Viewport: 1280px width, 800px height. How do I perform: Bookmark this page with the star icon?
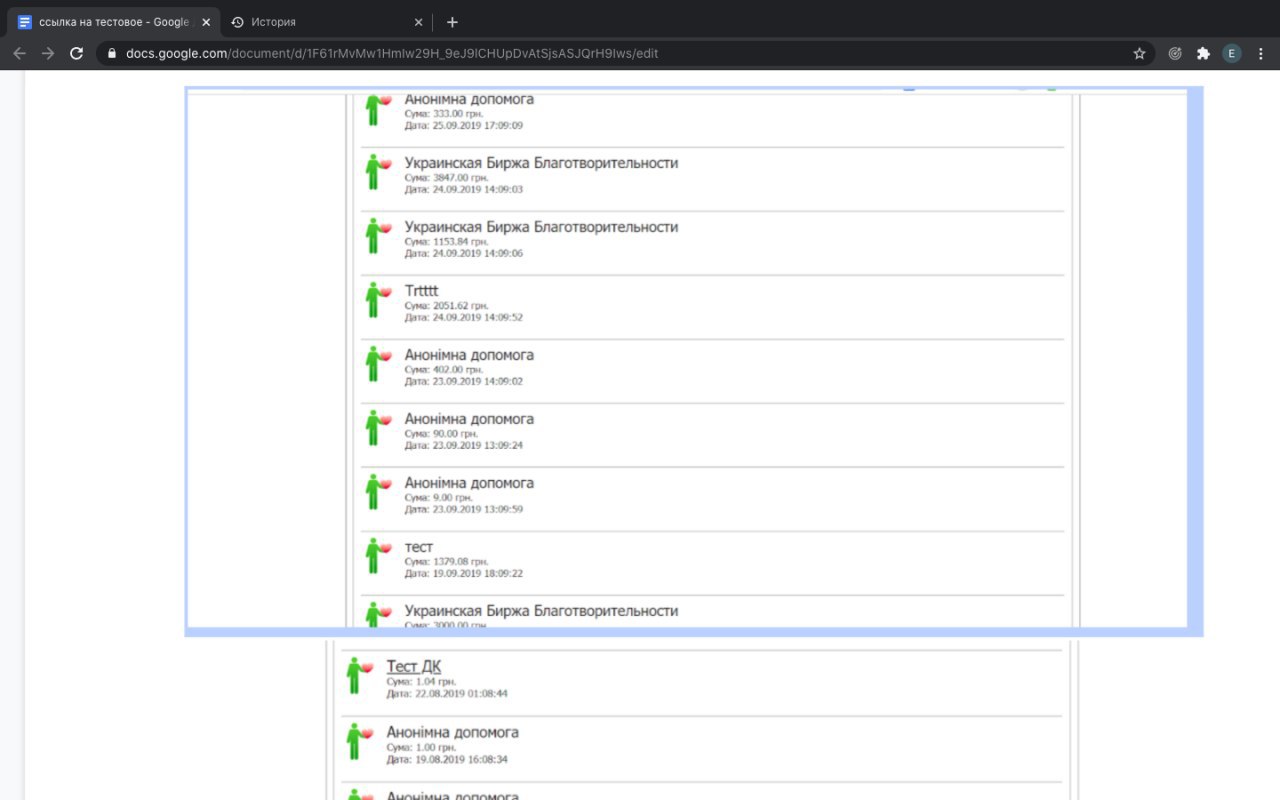coord(1139,54)
